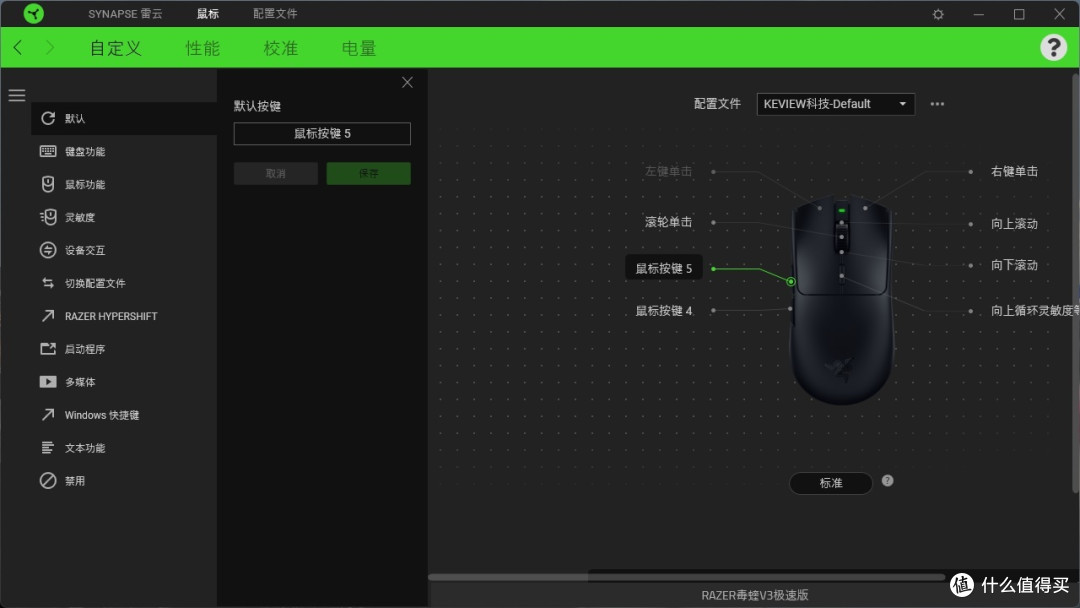Click the mouse image
1080x608 pixels.
point(841,301)
